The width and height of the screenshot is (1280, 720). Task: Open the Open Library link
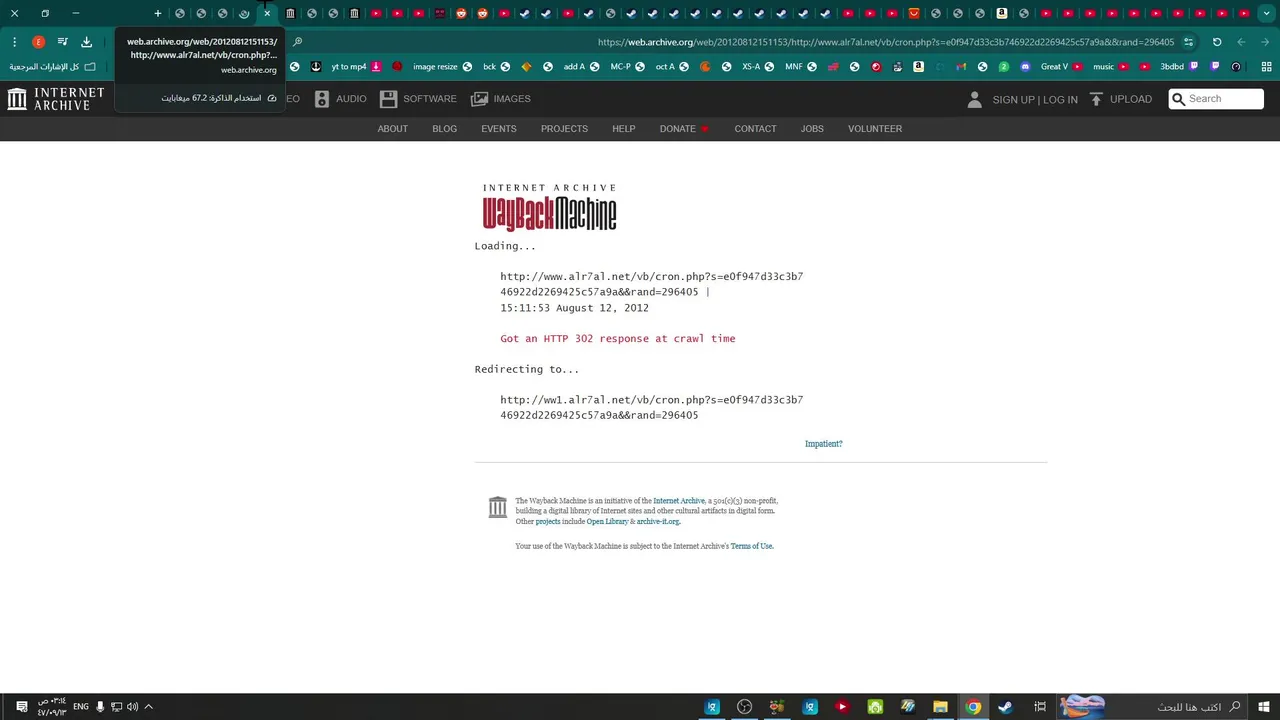point(607,521)
